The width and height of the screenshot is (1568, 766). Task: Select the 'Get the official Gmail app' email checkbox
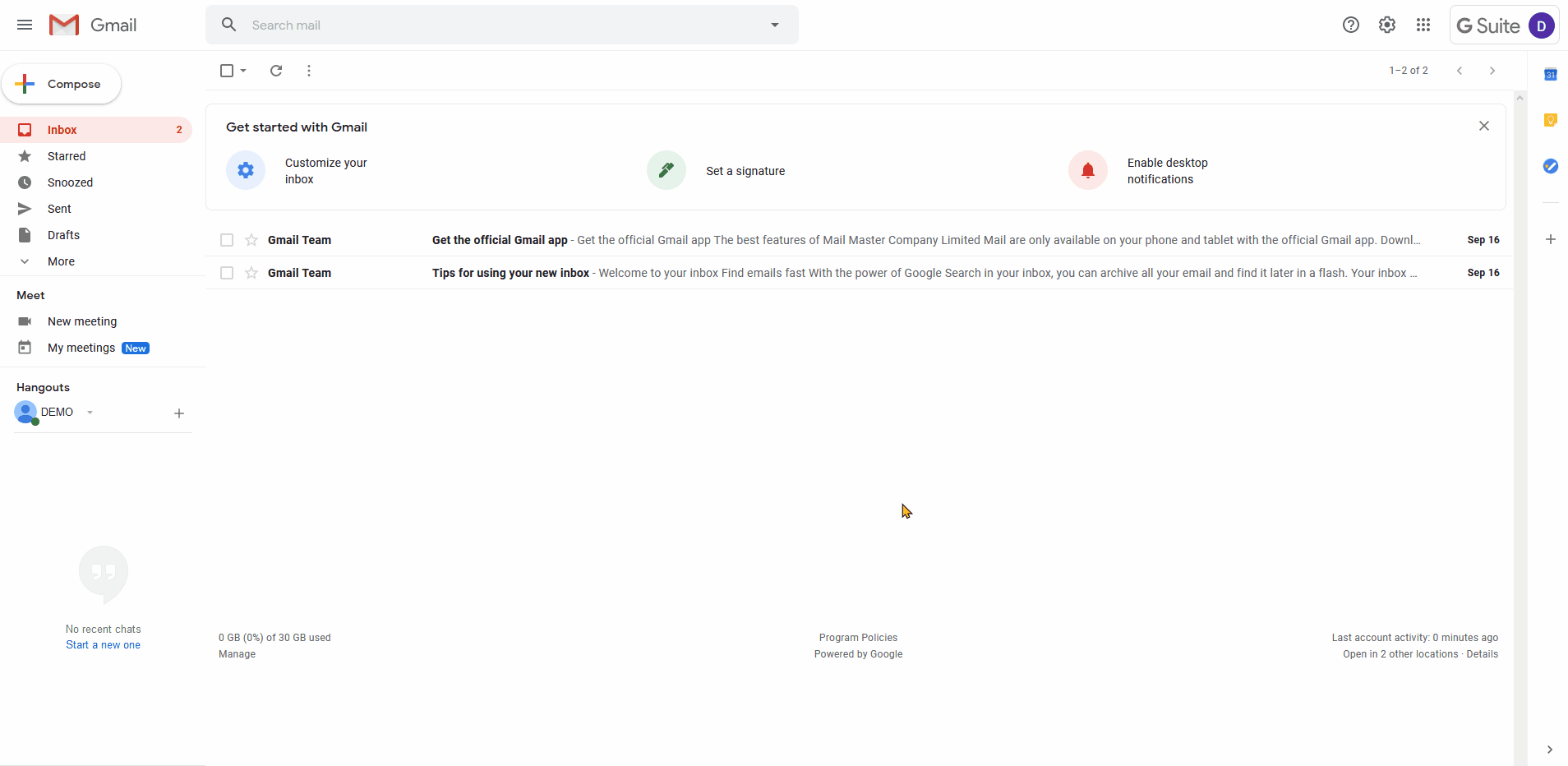pos(227,240)
